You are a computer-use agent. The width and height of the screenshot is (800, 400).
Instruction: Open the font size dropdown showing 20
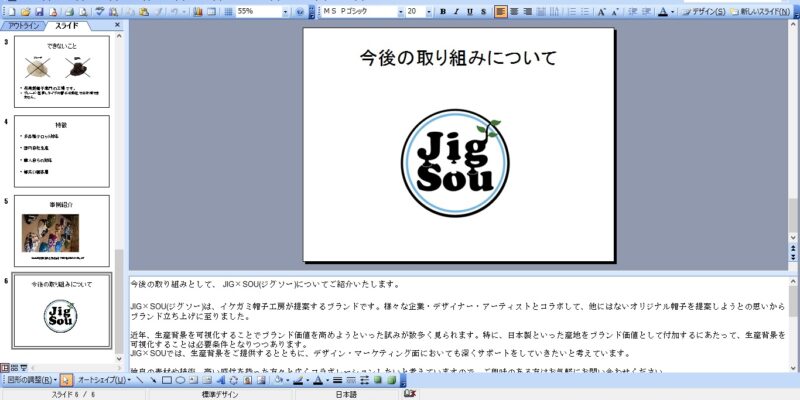pyautogui.click(x=429, y=12)
